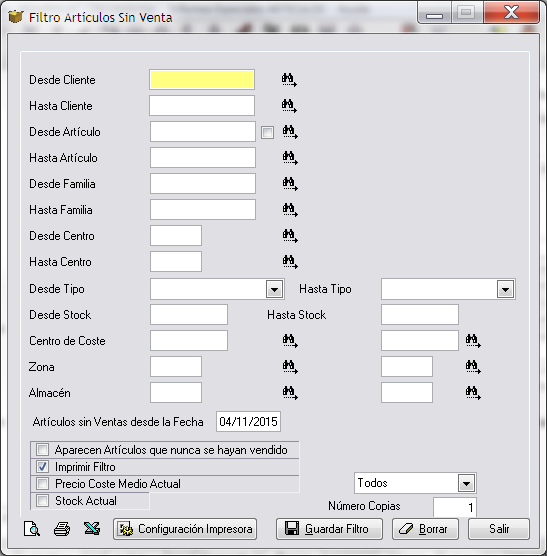Click the Artículos sin Ventas date field

(249, 422)
